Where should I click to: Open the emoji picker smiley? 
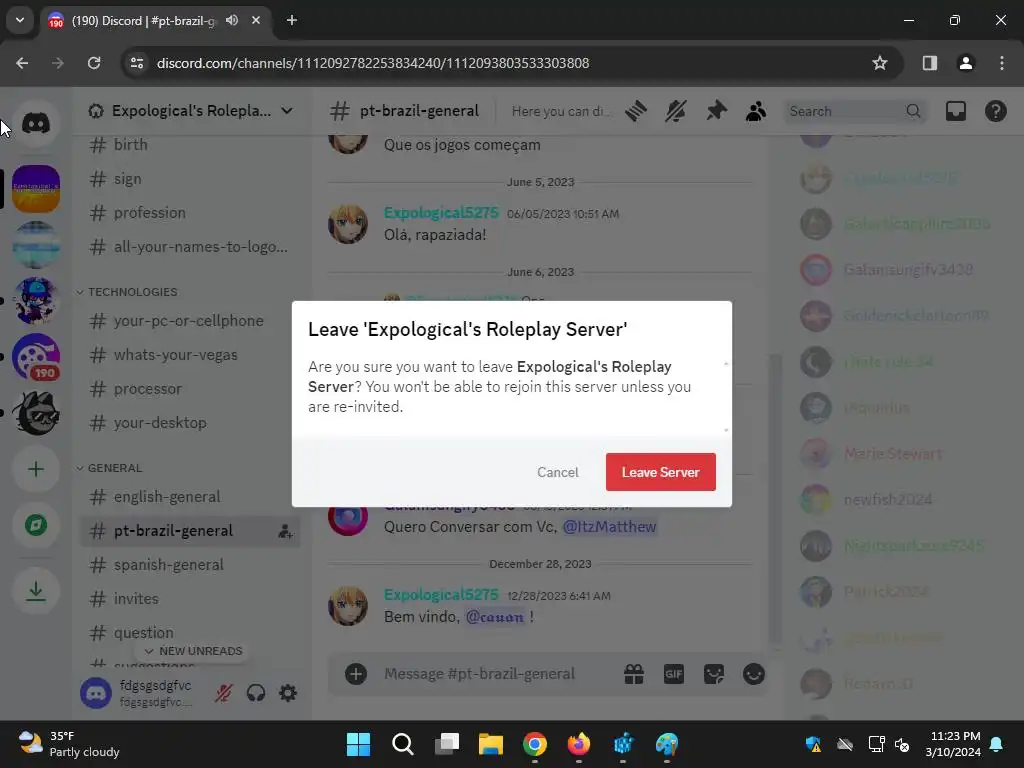[754, 674]
